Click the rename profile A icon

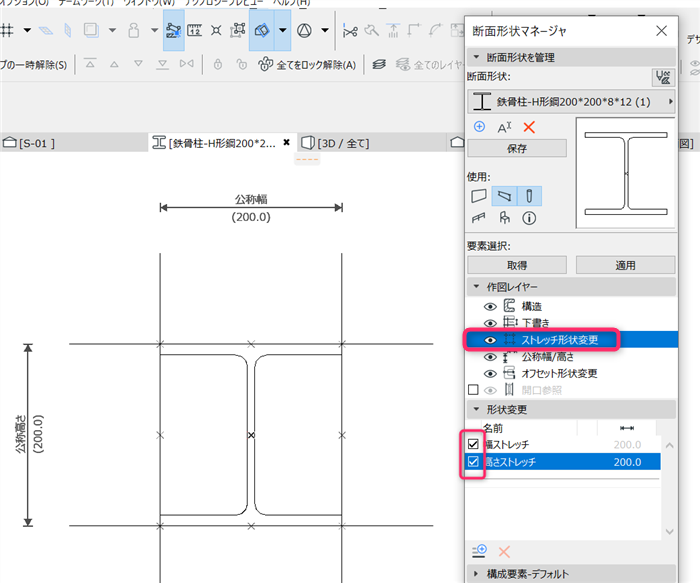tap(504, 128)
